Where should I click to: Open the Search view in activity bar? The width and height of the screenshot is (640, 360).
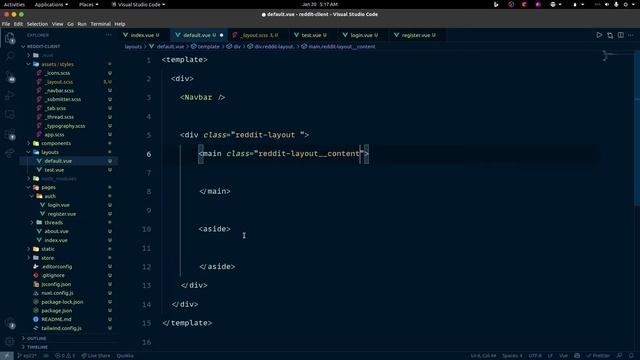[10, 56]
